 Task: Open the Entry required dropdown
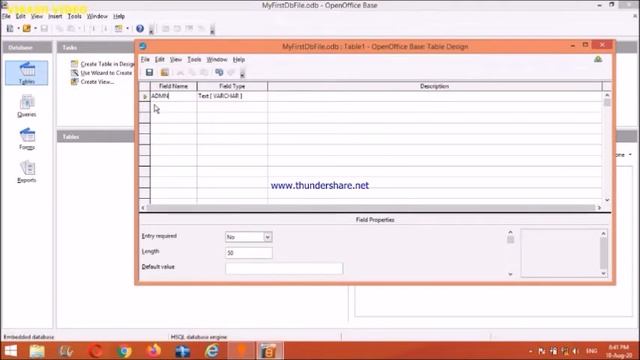click(x=267, y=237)
